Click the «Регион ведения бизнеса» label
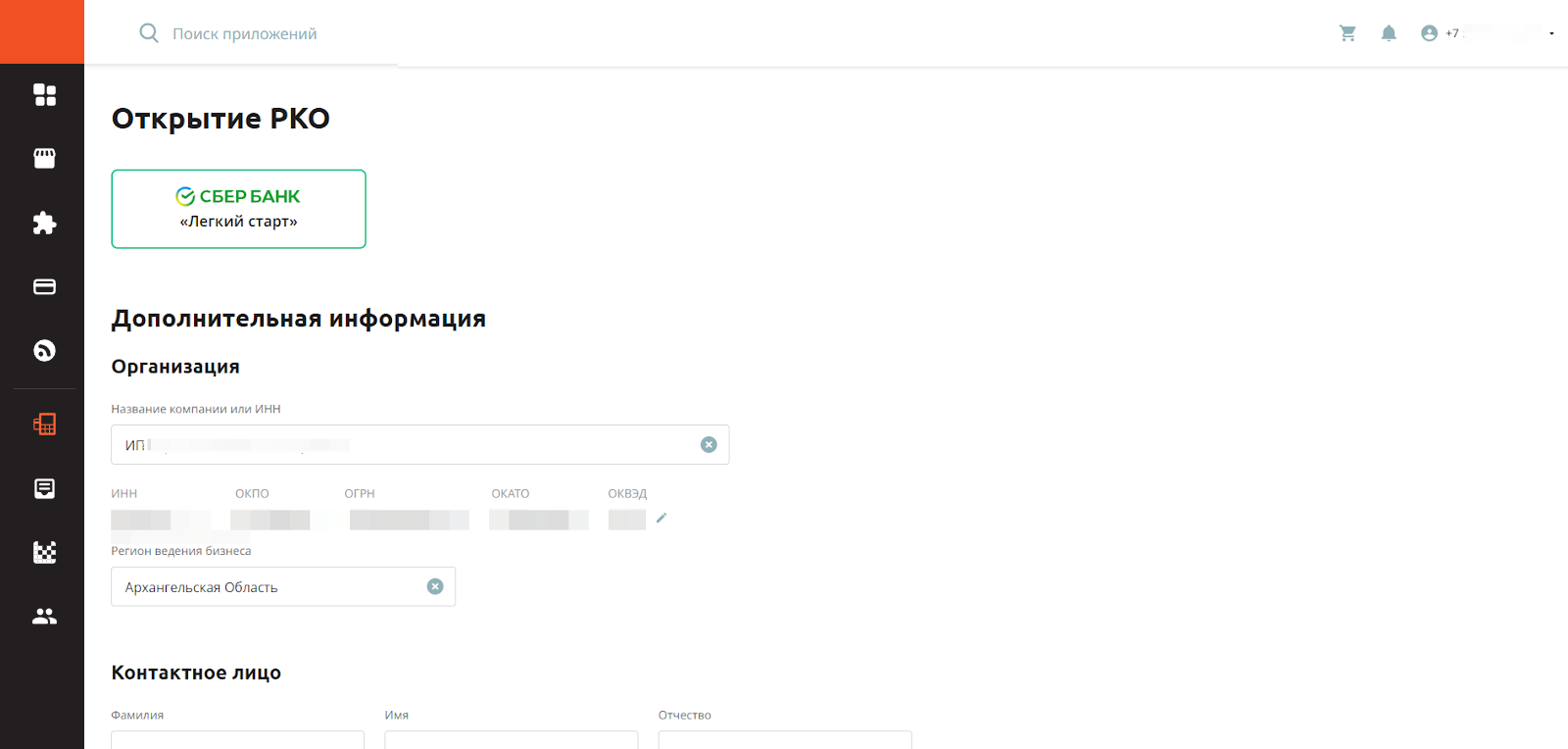 coord(181,551)
